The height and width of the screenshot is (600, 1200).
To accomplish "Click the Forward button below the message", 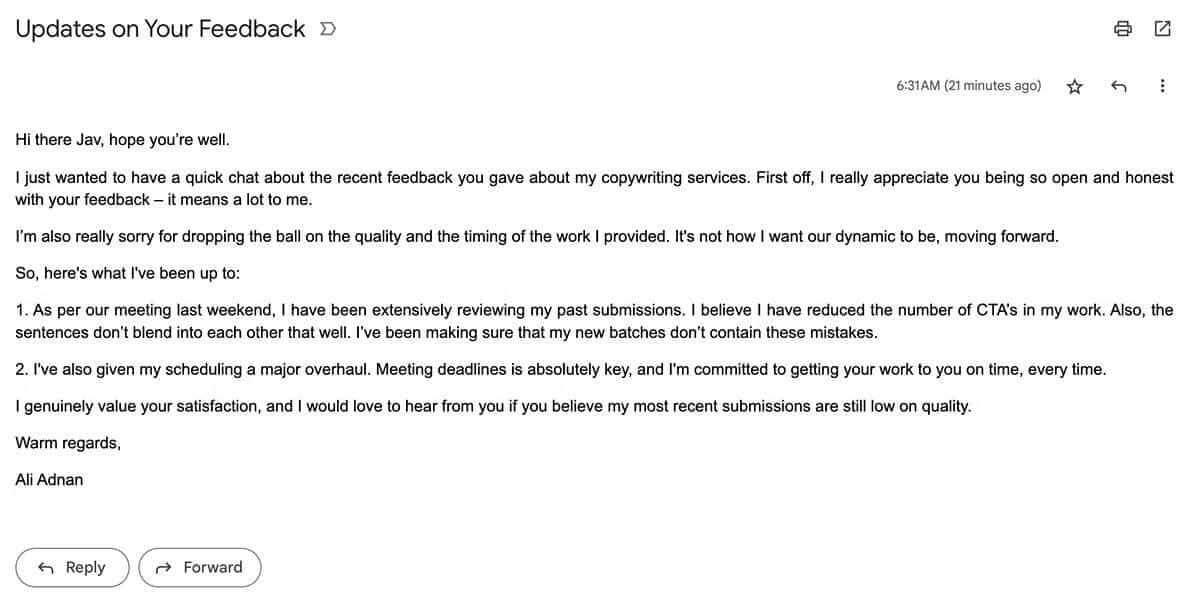I will click(x=200, y=567).
